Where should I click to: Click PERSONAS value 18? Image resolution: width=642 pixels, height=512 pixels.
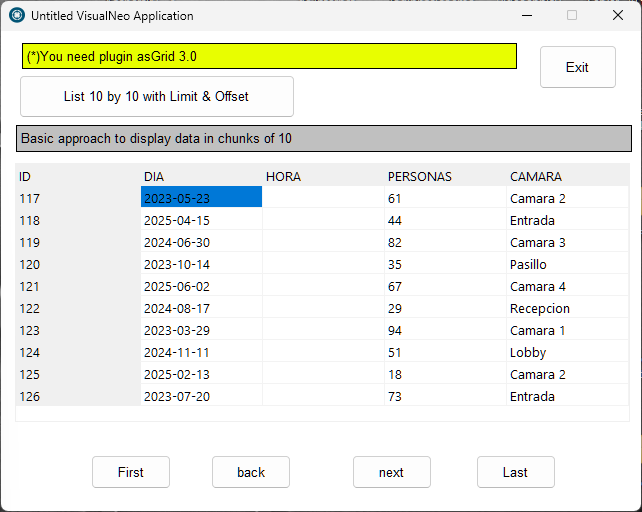click(445, 374)
